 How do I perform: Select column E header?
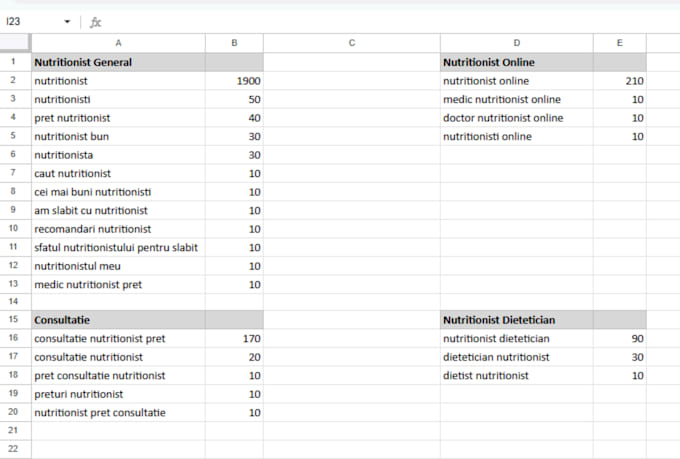tap(619, 43)
